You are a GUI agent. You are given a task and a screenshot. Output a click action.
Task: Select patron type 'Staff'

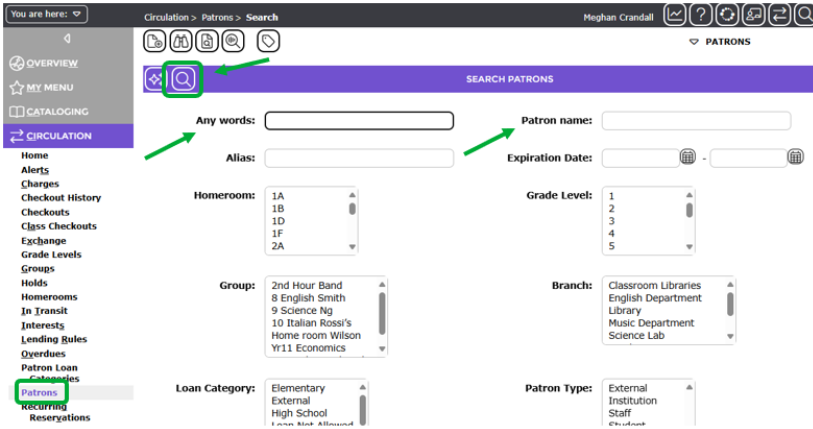(620, 413)
